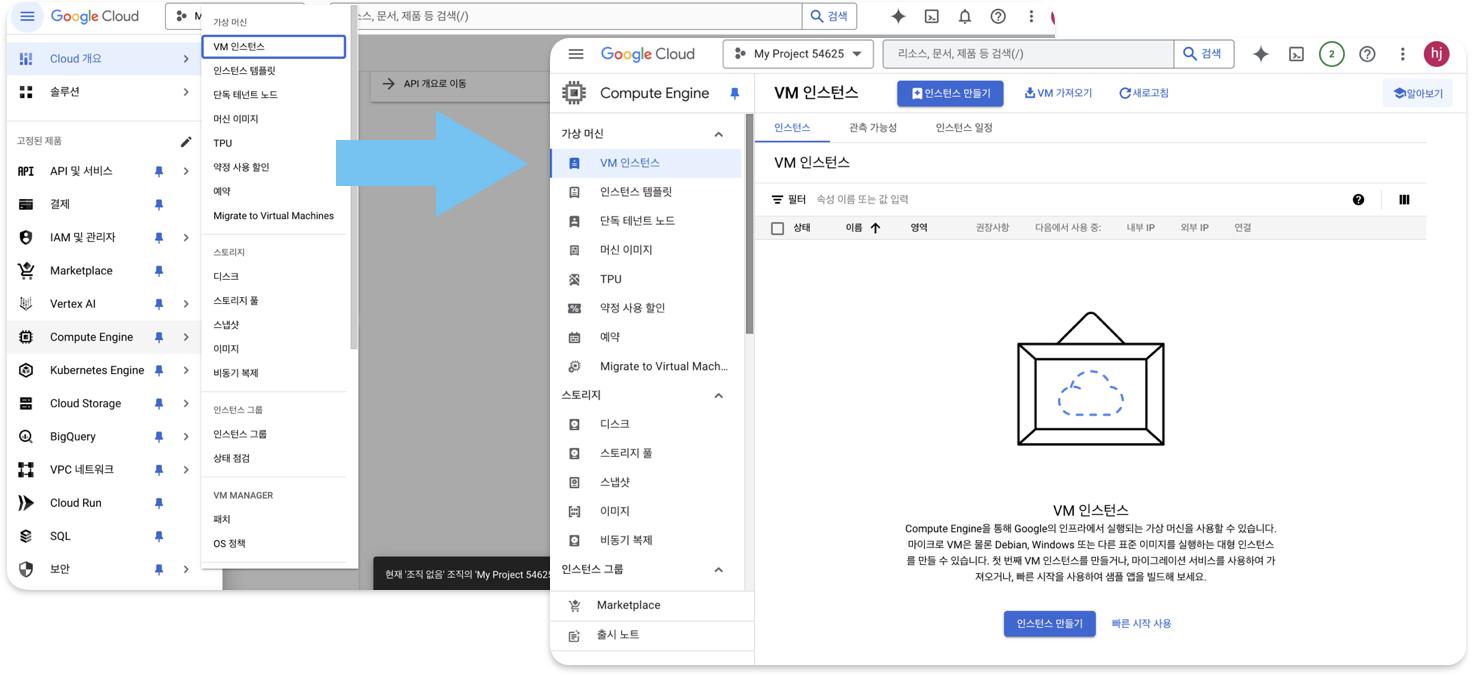Unpin SQL from the pinned products list
The width and height of the screenshot is (1472, 676).
click(158, 536)
